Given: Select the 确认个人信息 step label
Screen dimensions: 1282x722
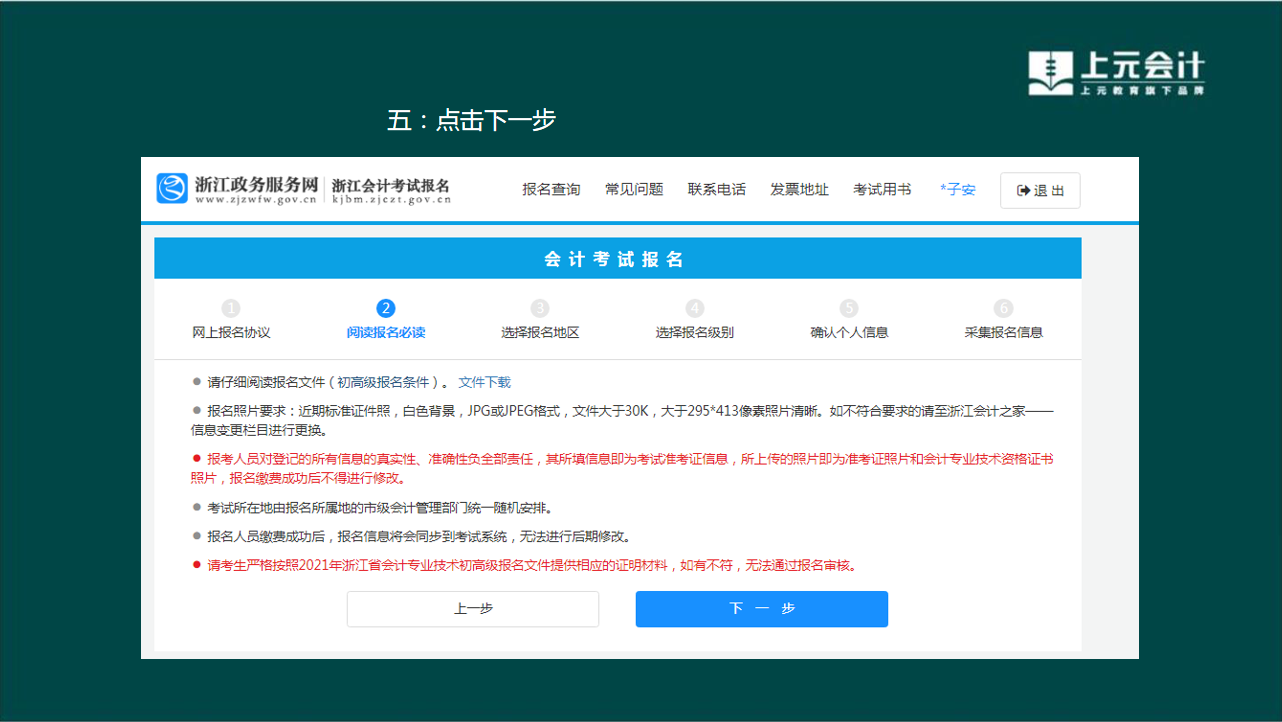Looking at the screenshot, I should point(849,333).
